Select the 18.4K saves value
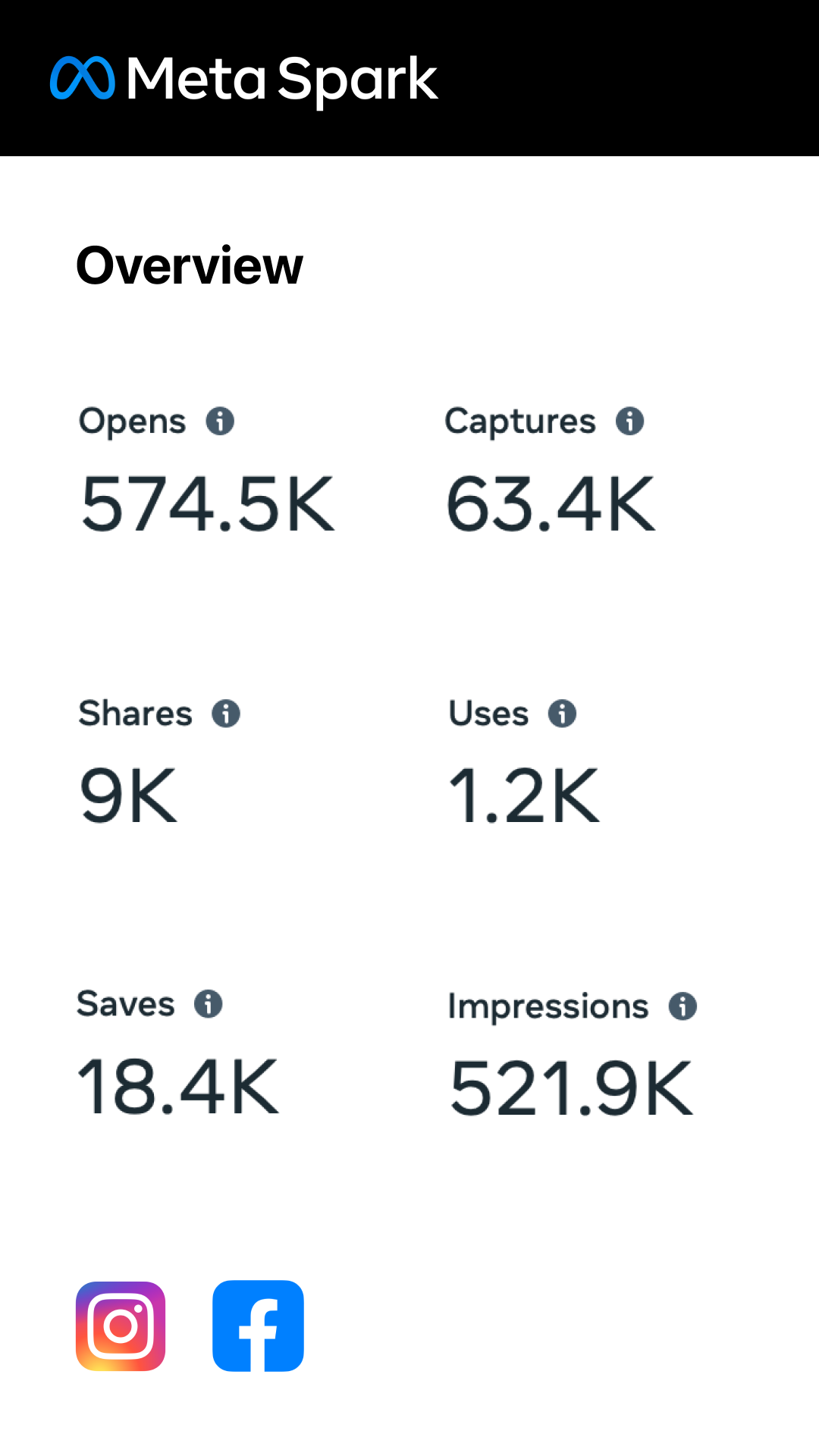Screen dimensions: 819x1456 [178, 1087]
